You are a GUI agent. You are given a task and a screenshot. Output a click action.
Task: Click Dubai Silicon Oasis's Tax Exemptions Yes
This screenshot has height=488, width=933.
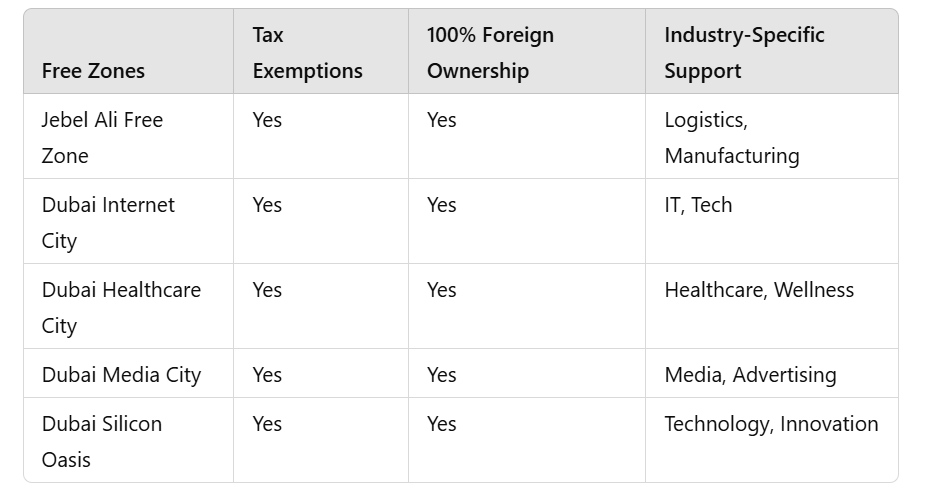click(x=267, y=424)
